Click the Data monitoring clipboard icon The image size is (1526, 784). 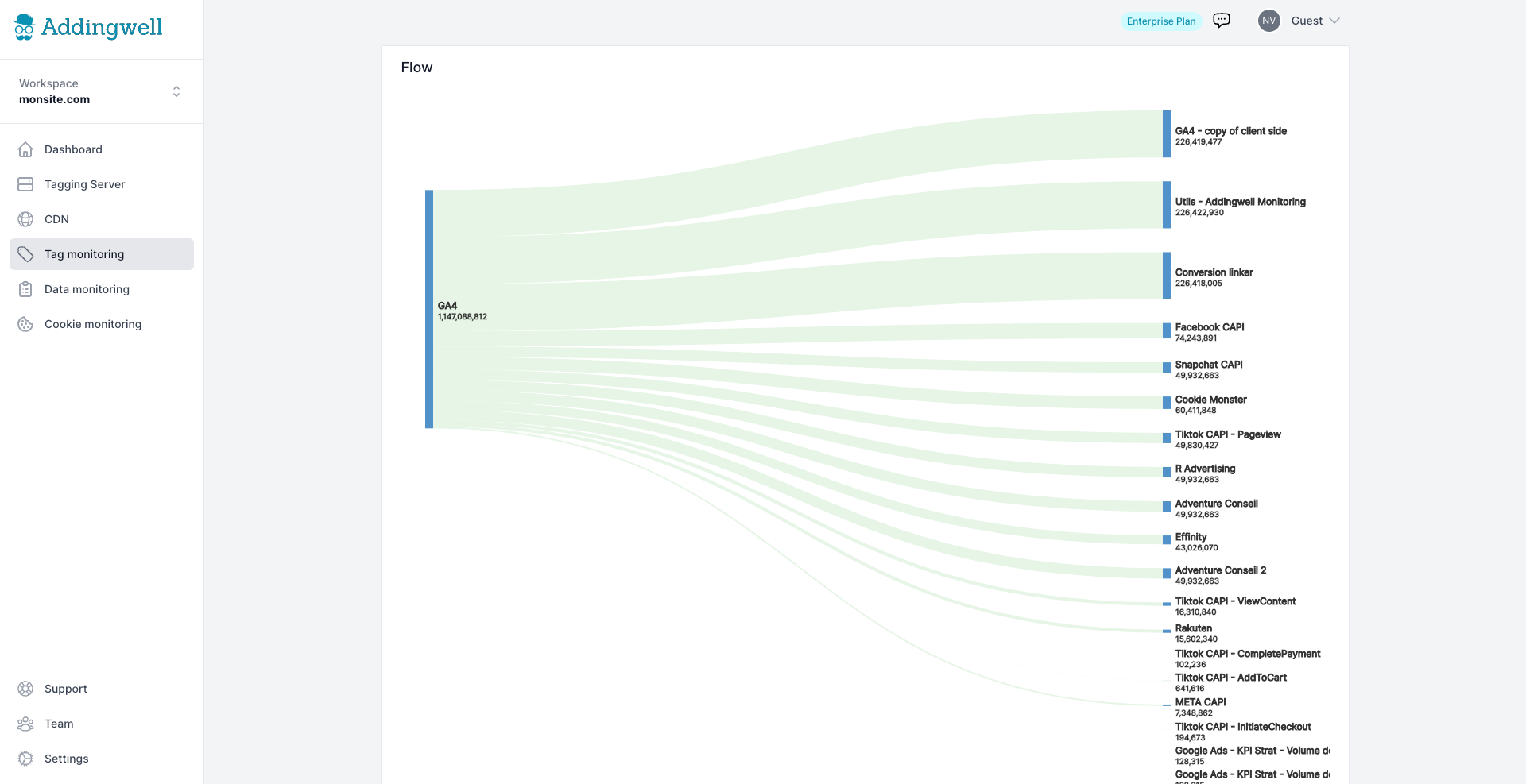[x=25, y=289]
